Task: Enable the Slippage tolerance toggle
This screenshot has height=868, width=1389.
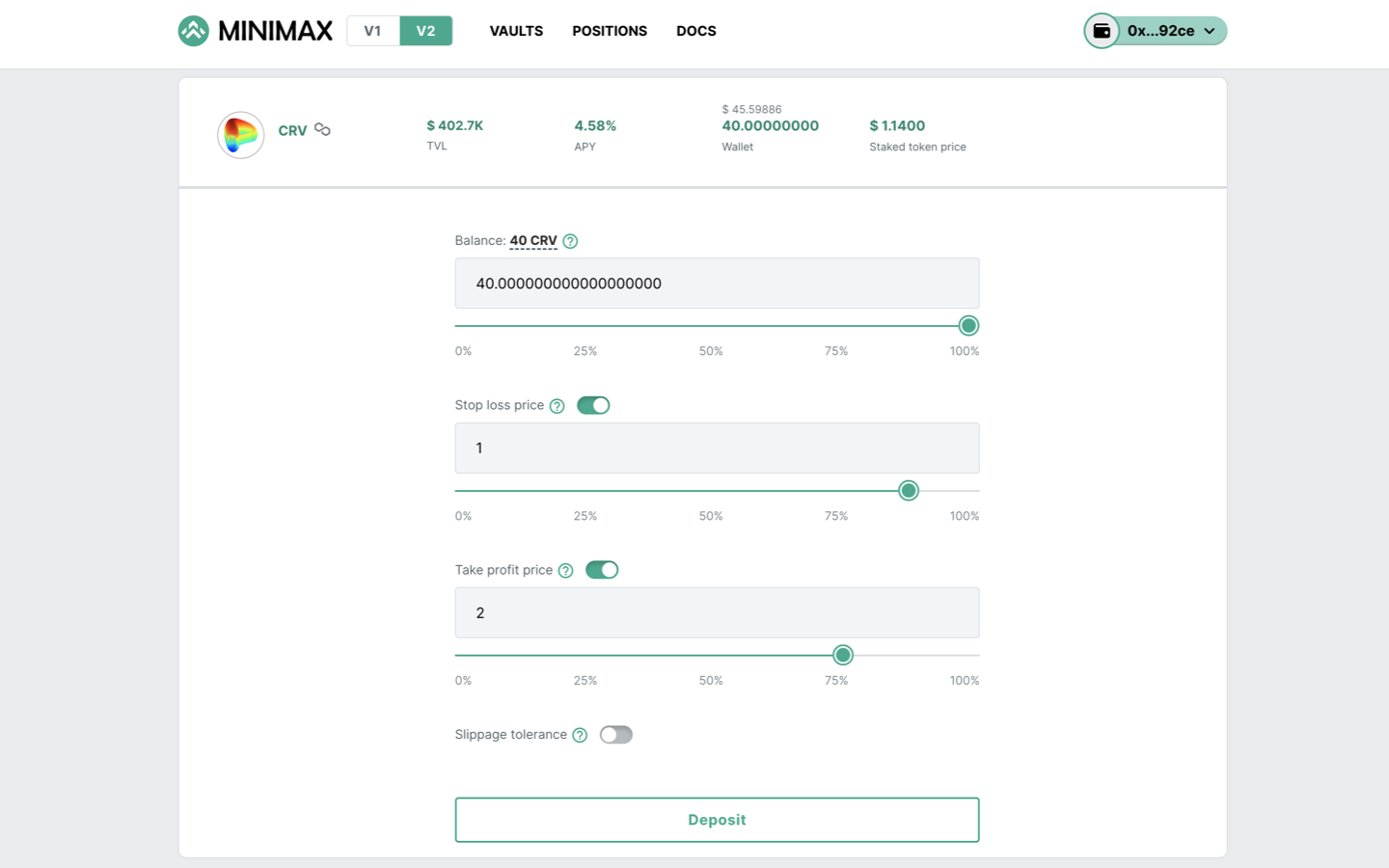Action: click(x=616, y=735)
